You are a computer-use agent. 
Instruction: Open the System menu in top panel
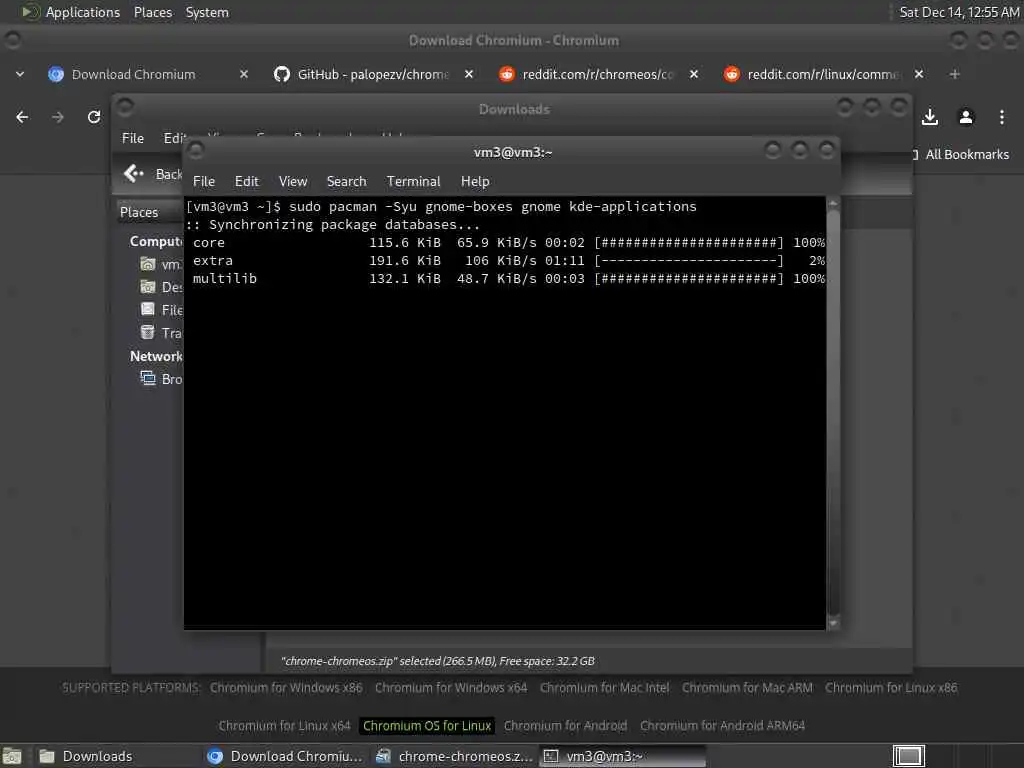pos(207,12)
